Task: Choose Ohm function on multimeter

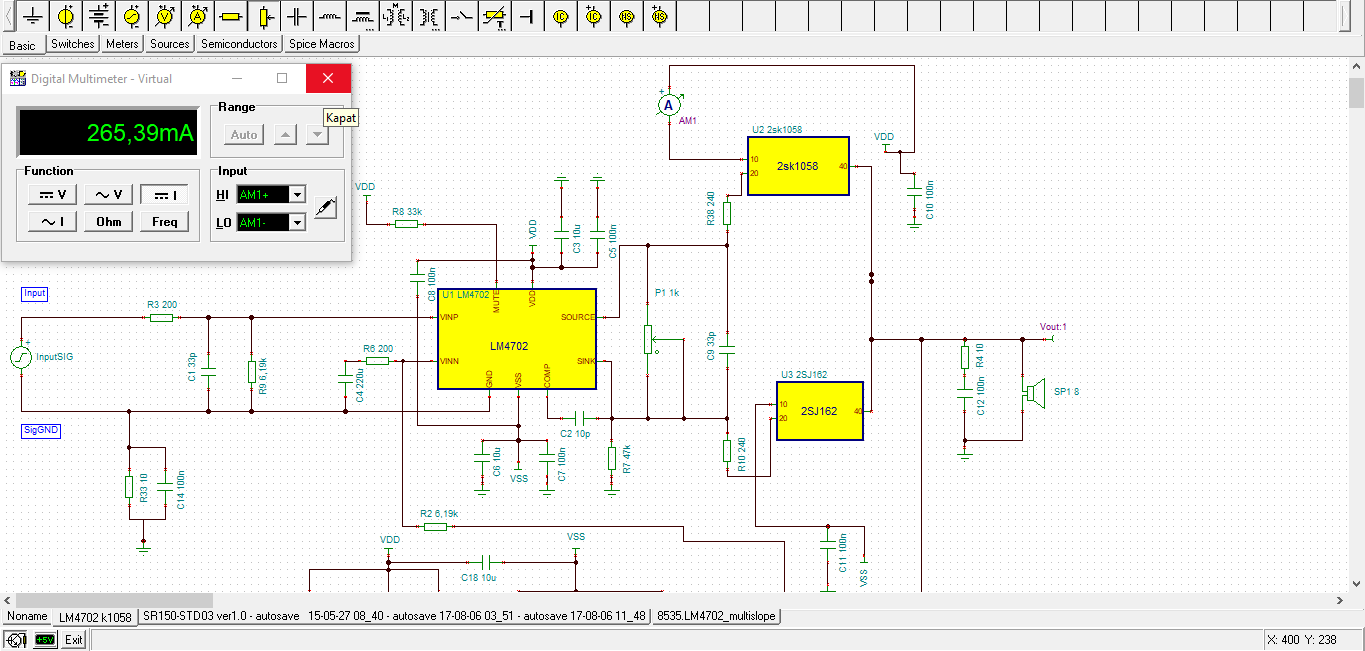Action: point(109,222)
